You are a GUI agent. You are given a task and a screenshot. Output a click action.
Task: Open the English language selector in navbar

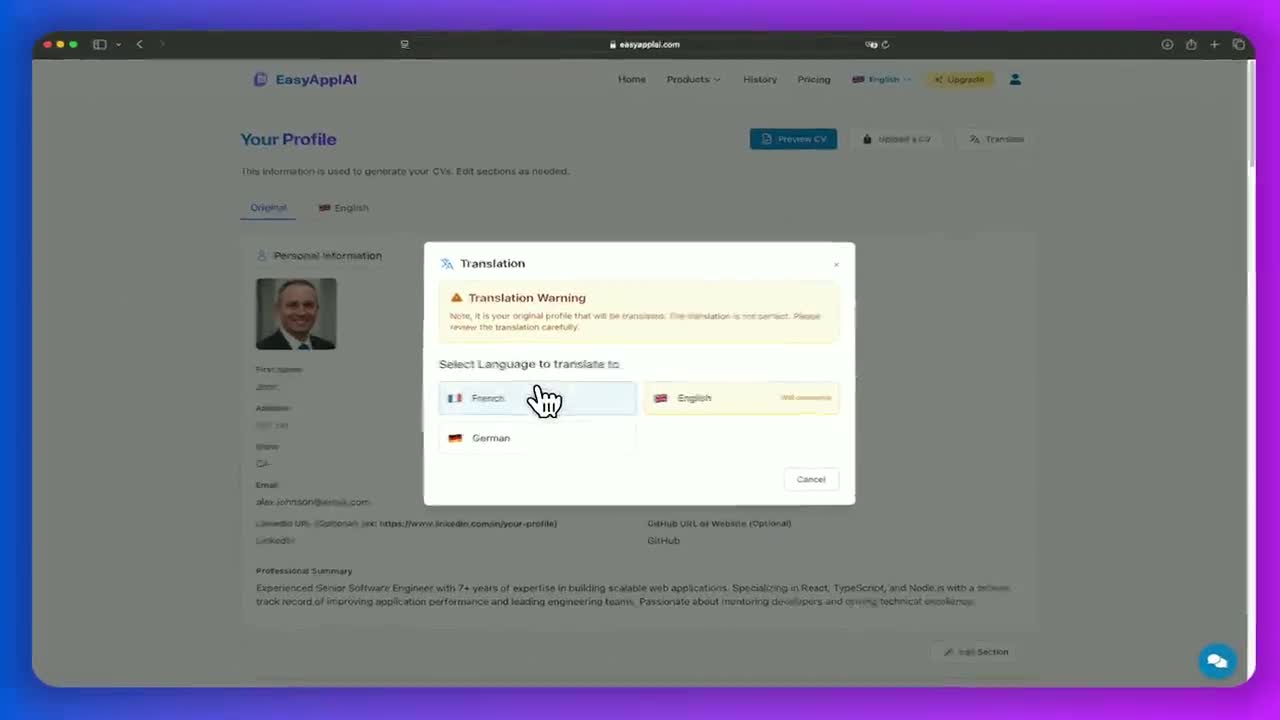click(x=881, y=79)
